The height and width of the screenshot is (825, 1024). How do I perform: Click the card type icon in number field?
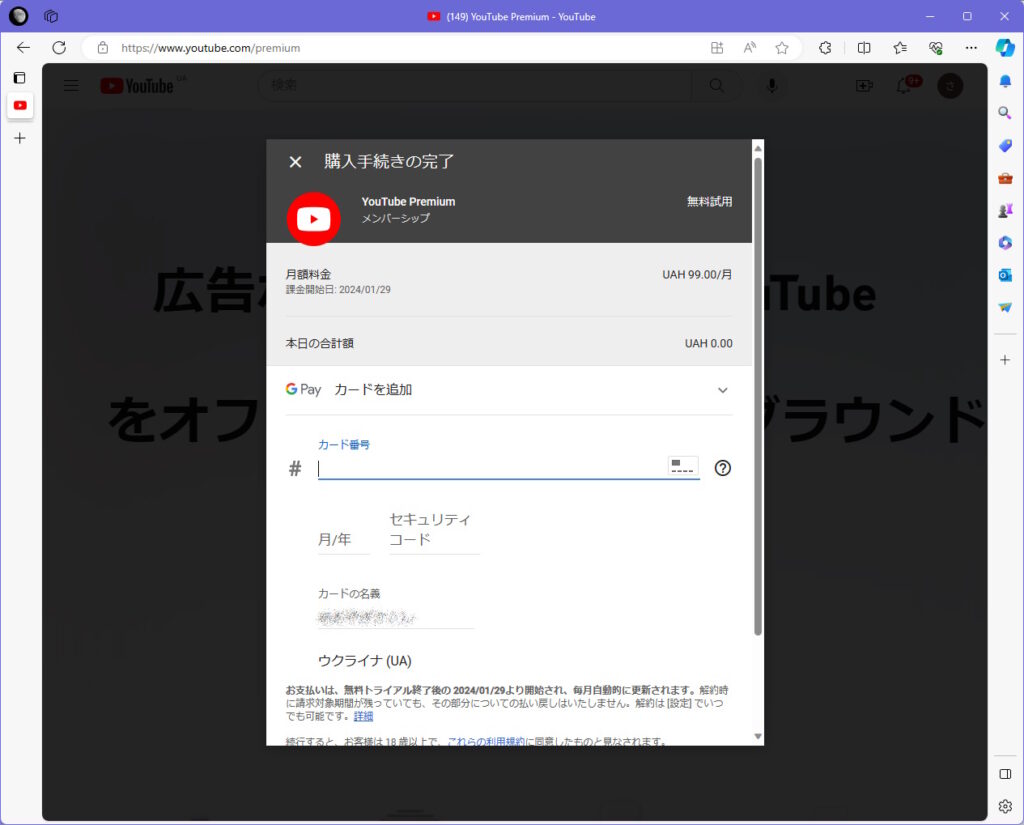coord(683,466)
